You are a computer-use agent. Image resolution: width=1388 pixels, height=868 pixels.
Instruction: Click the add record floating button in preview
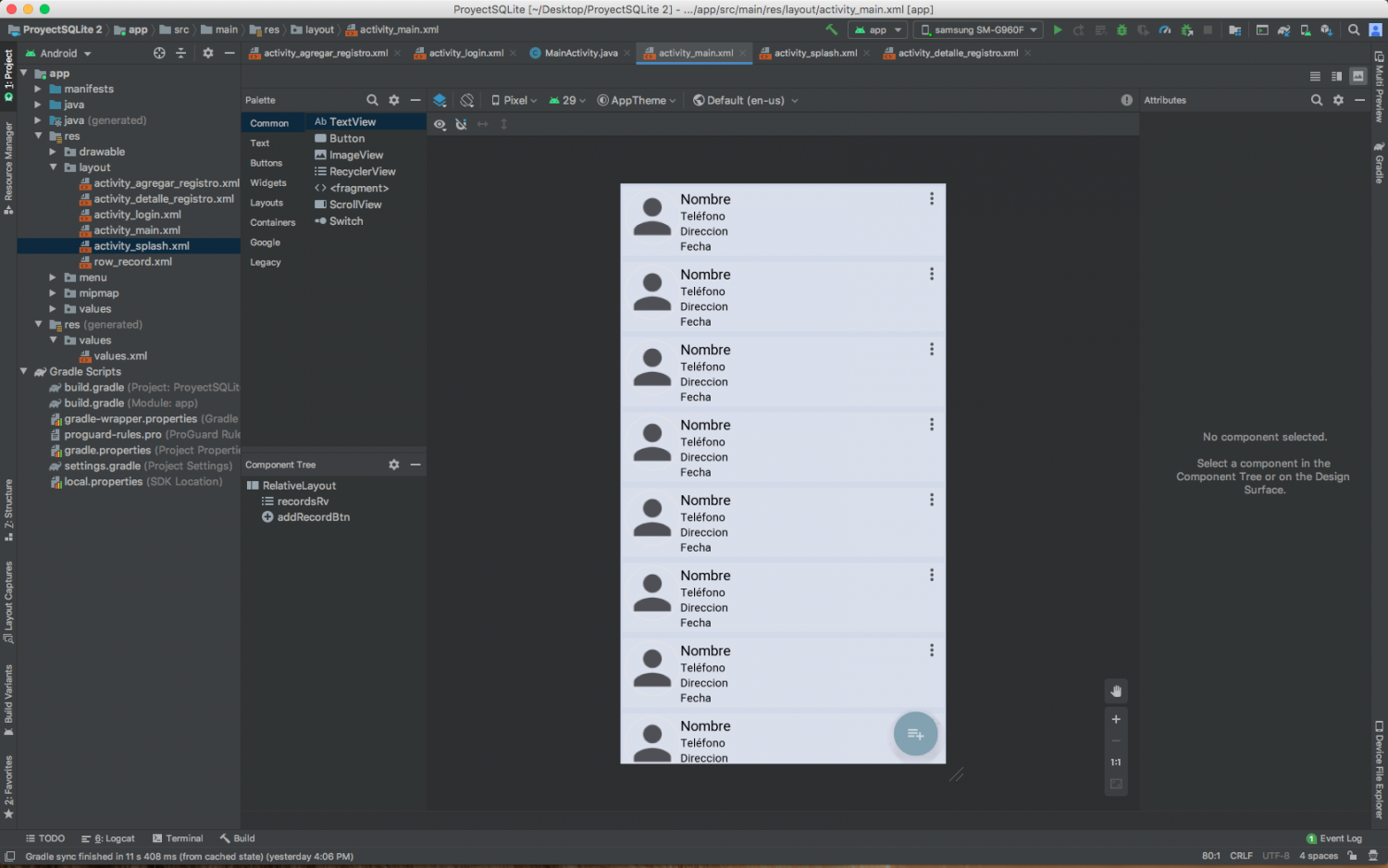click(916, 734)
